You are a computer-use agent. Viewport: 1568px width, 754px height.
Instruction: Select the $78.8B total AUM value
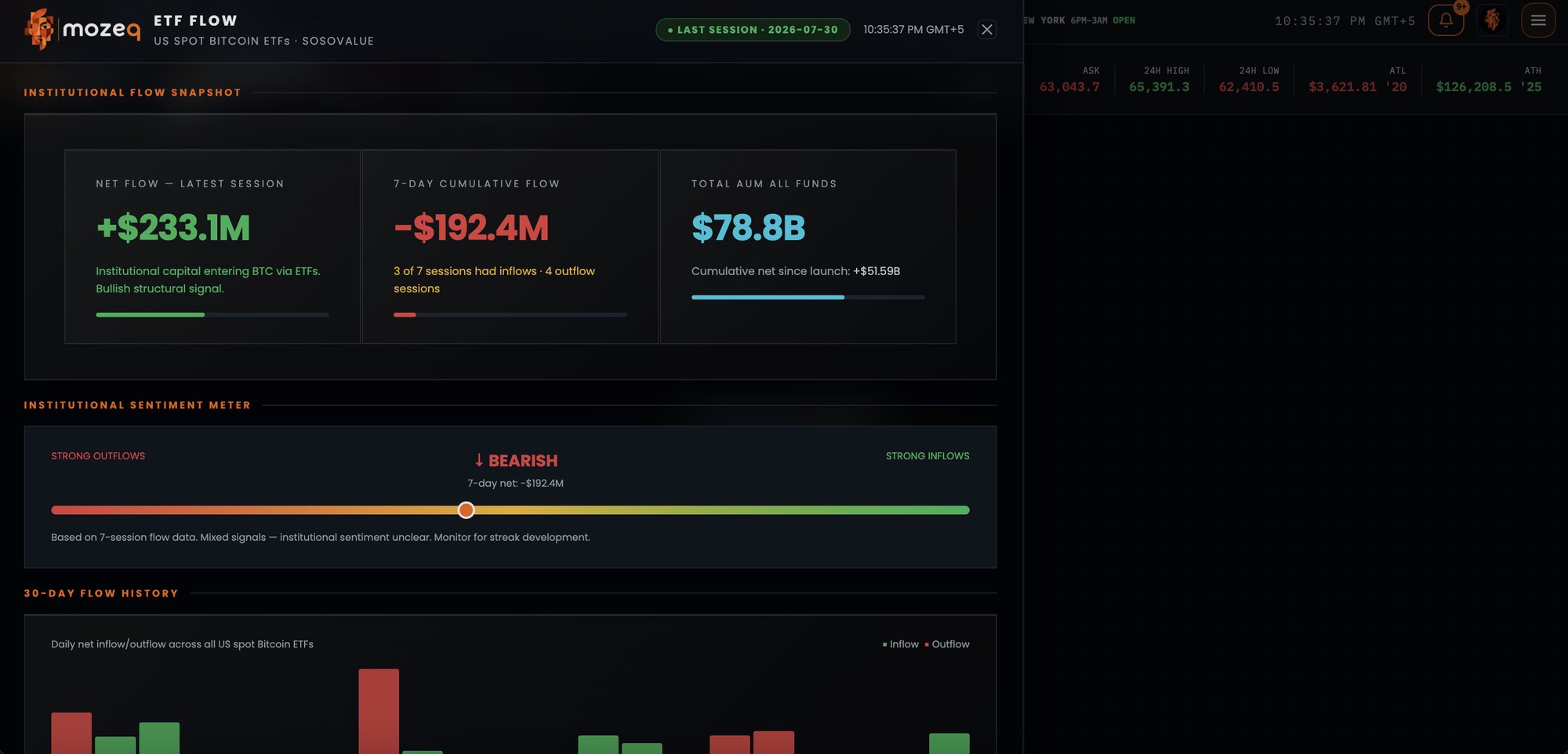point(749,228)
